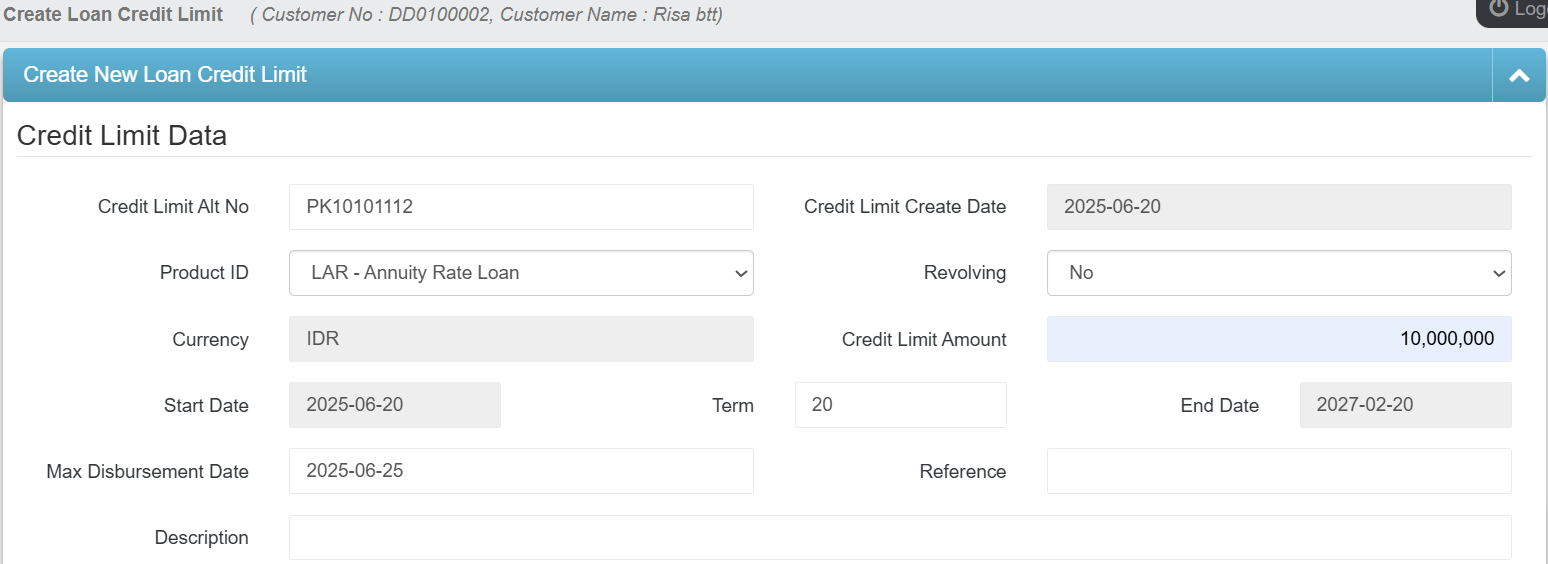The height and width of the screenshot is (564, 1548).
Task: Click the Reference input field
Action: 1279,471
